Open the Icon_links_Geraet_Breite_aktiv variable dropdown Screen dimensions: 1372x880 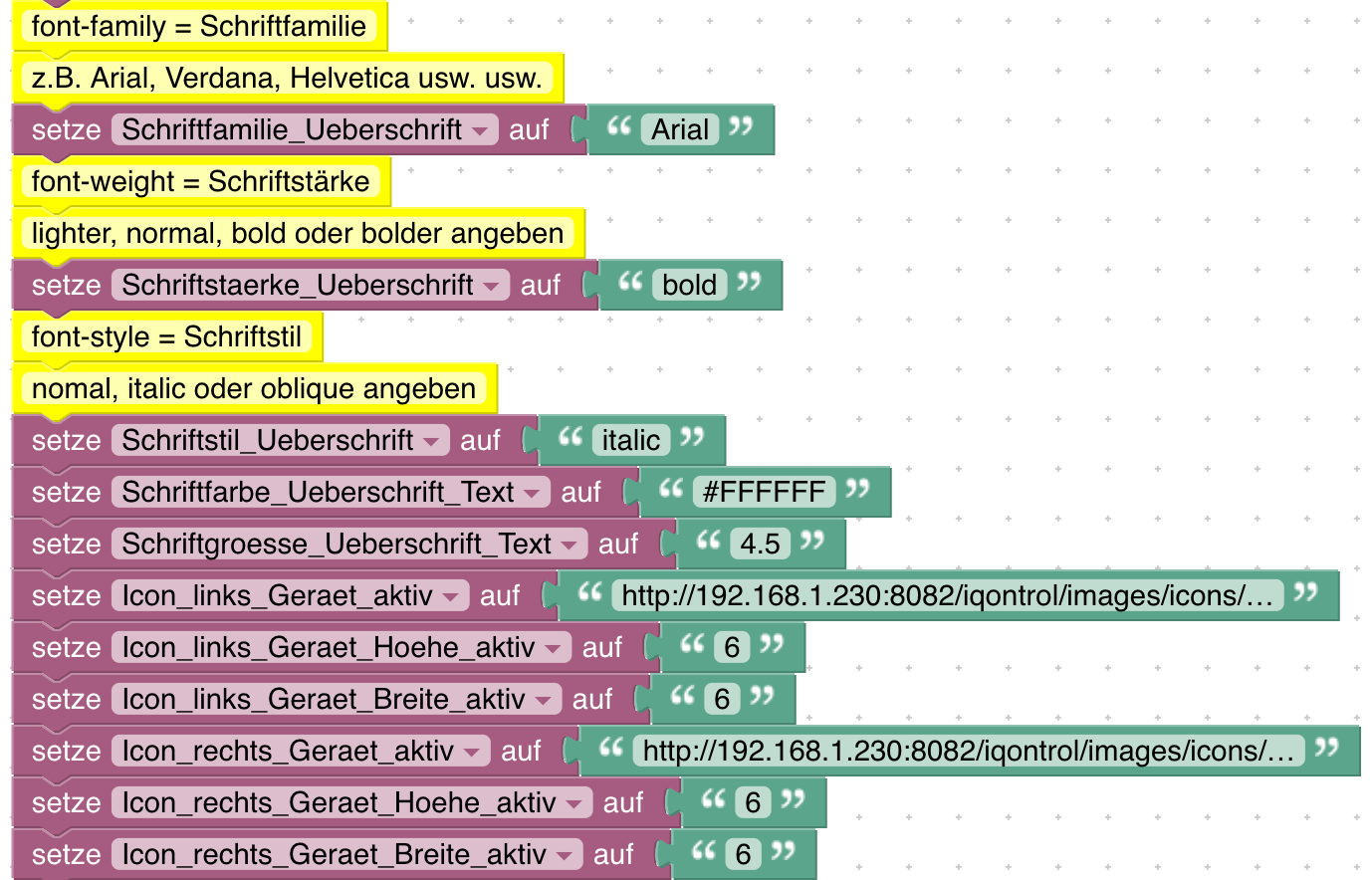point(337,699)
